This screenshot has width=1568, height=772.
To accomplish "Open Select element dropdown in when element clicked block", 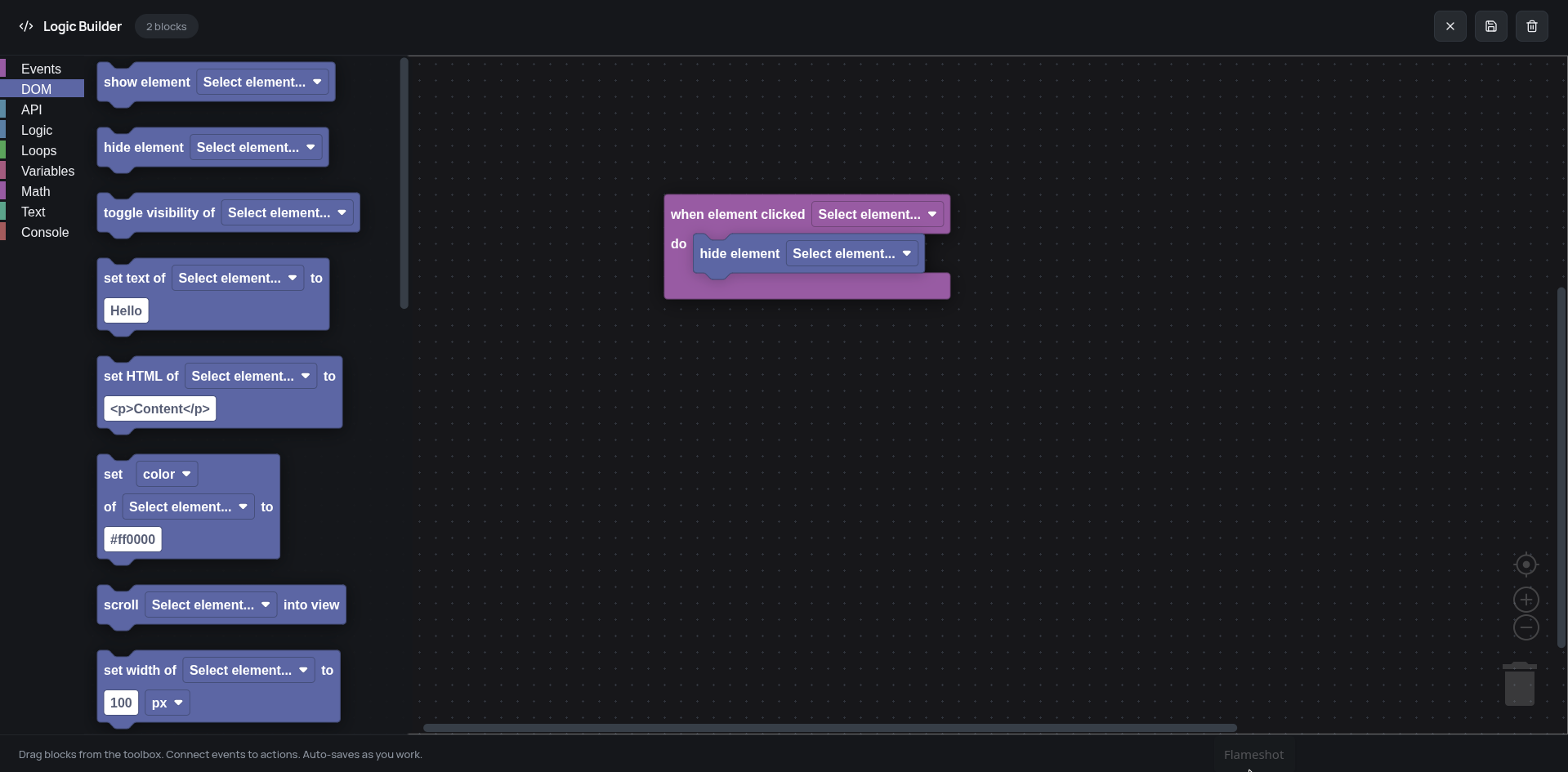I will (876, 214).
